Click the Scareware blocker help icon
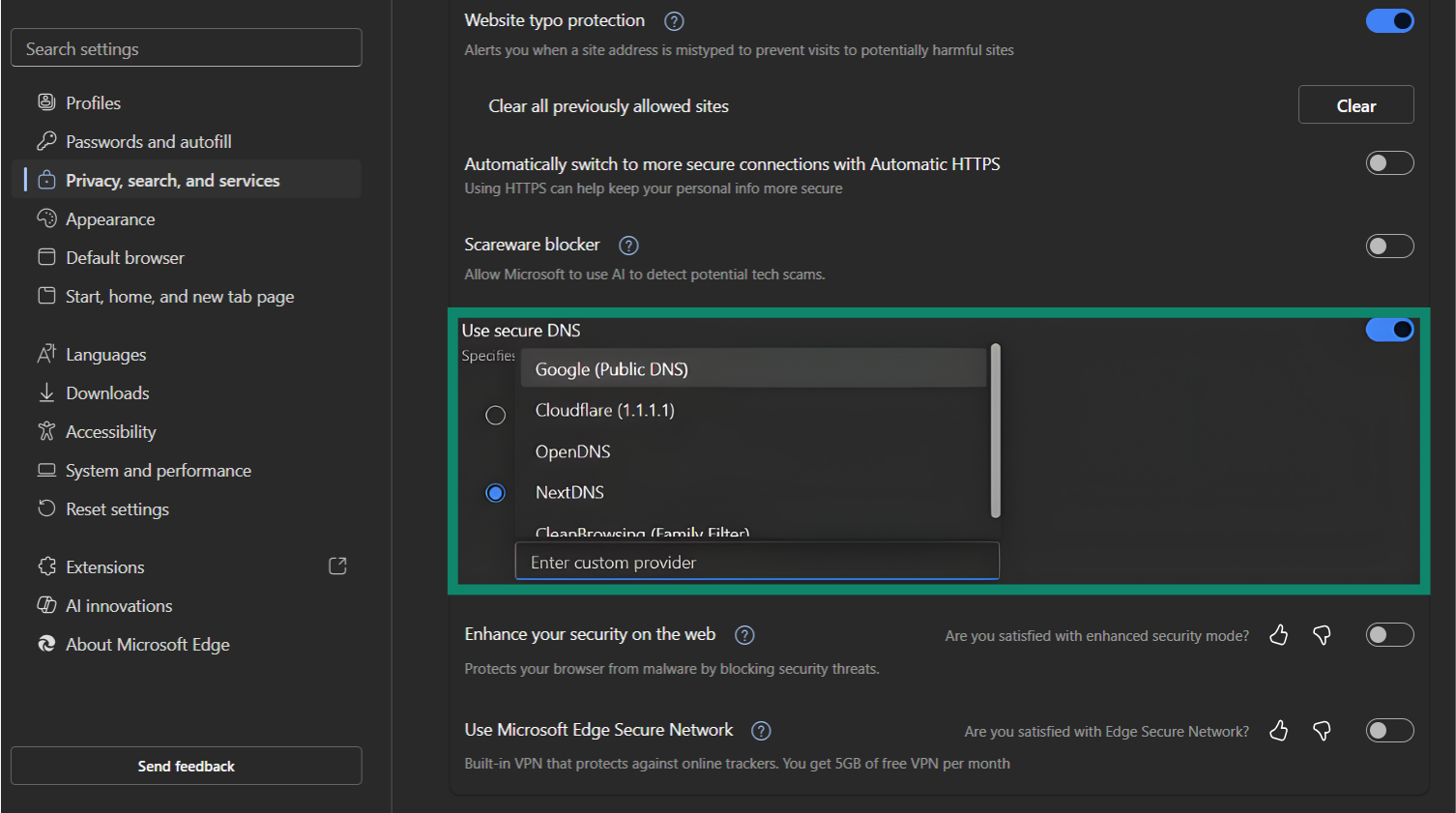1456x813 pixels. 628,246
